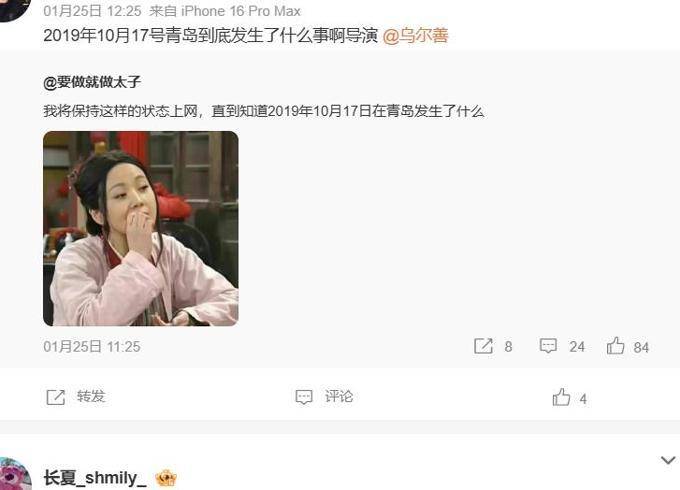The height and width of the screenshot is (490, 680).
Task: Click the 转发 share icon
Action: [x=56, y=397]
